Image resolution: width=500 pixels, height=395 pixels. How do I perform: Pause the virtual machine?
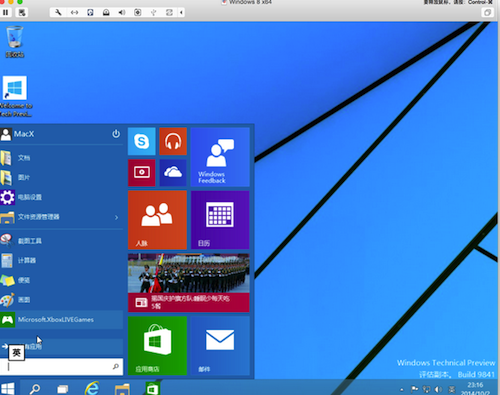[6, 13]
